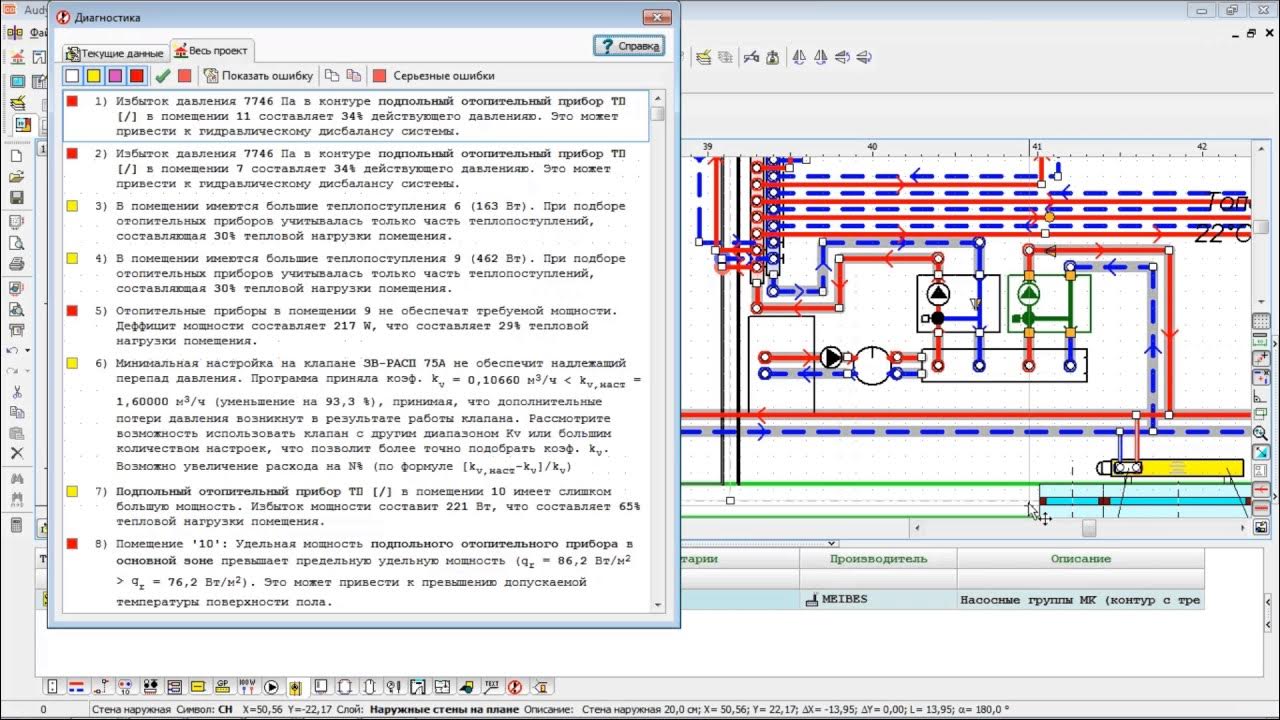Image resolution: width=1280 pixels, height=720 pixels.
Task: Click the Насосные группы МК description cell
Action: (1080, 600)
